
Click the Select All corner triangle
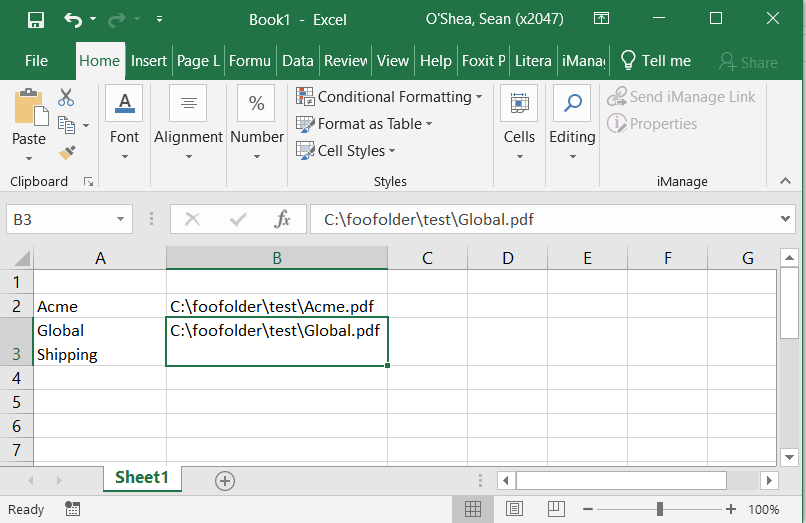point(22,257)
